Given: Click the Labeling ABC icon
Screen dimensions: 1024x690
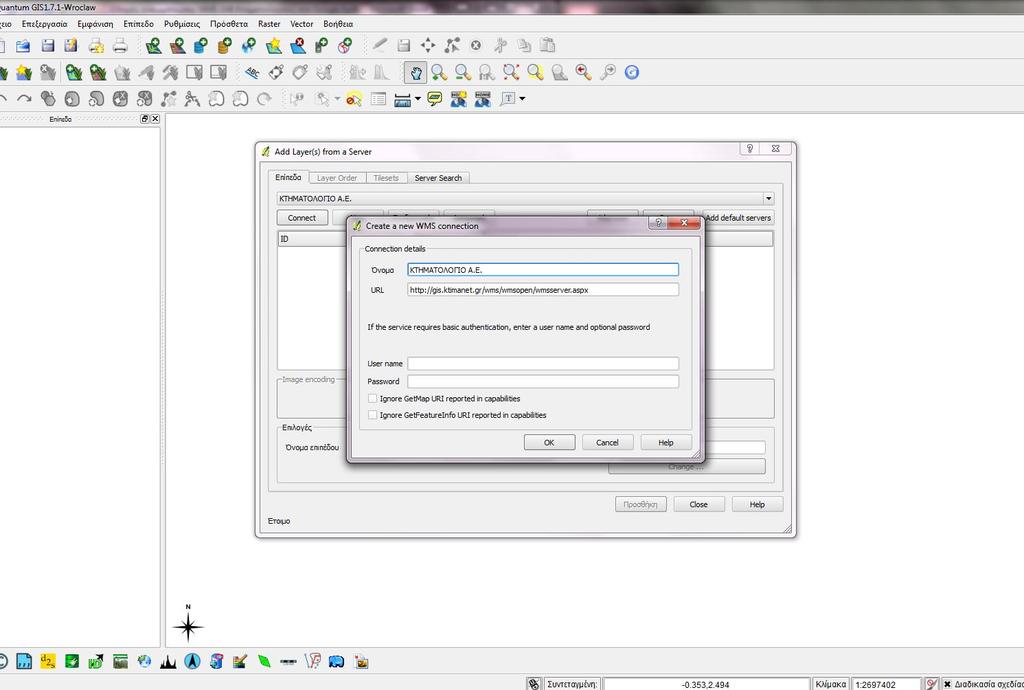Looking at the screenshot, I should (x=252, y=72).
